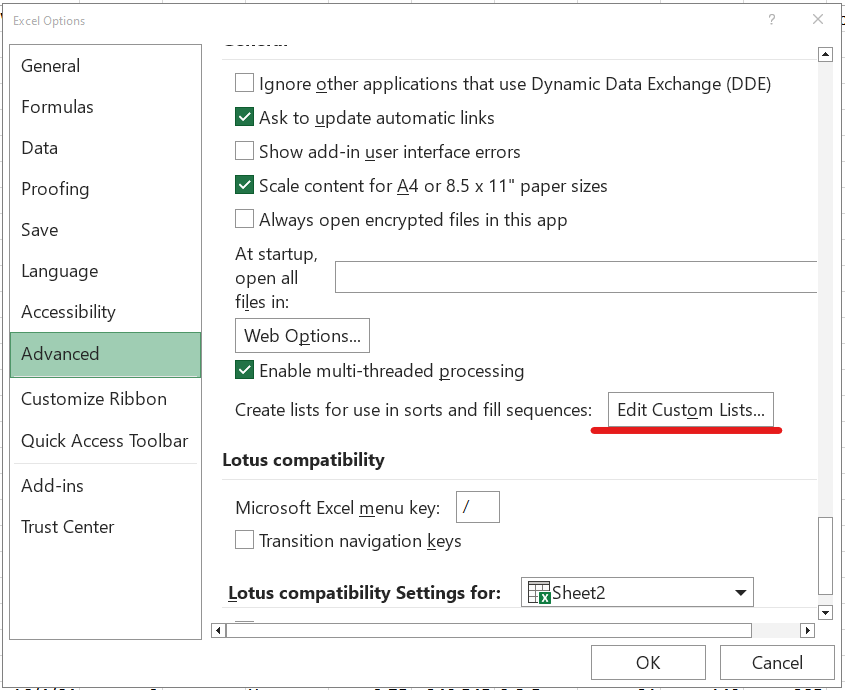This screenshot has width=845, height=690.
Task: Go to Quick Access Toolbar settings
Action: tap(104, 441)
